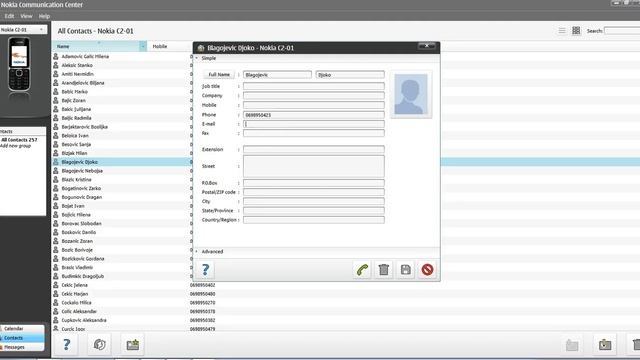Open main window help question mark
640x360 pixels.
(x=67, y=344)
